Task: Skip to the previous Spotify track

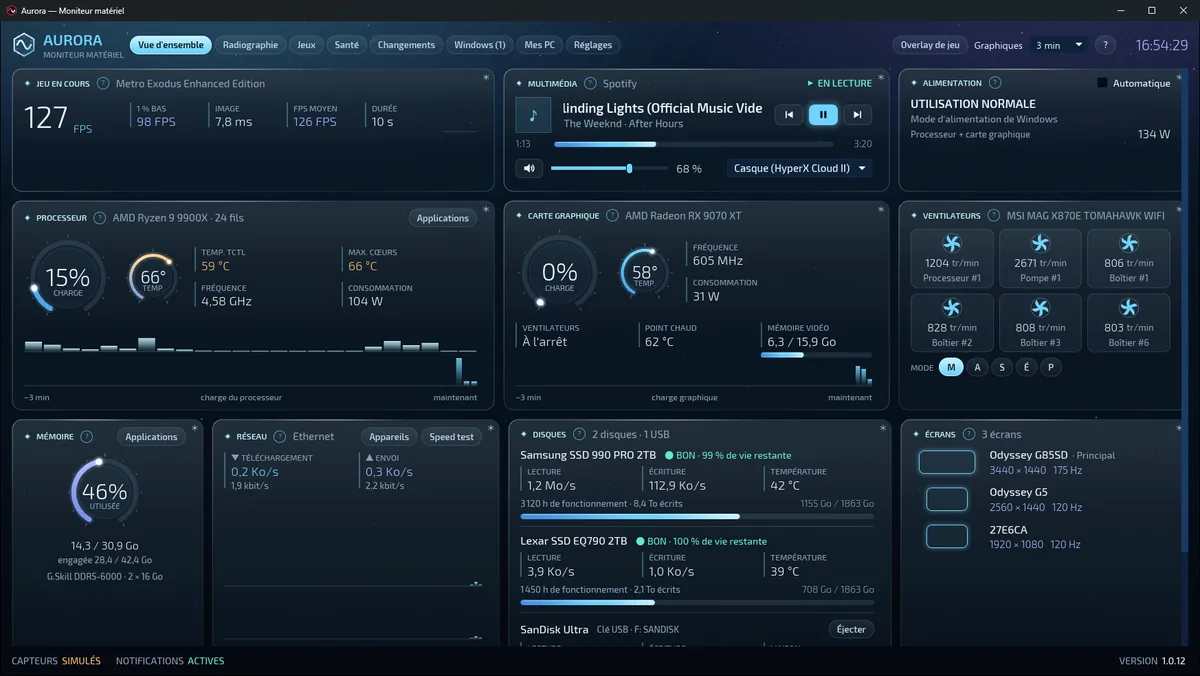Action: click(789, 115)
